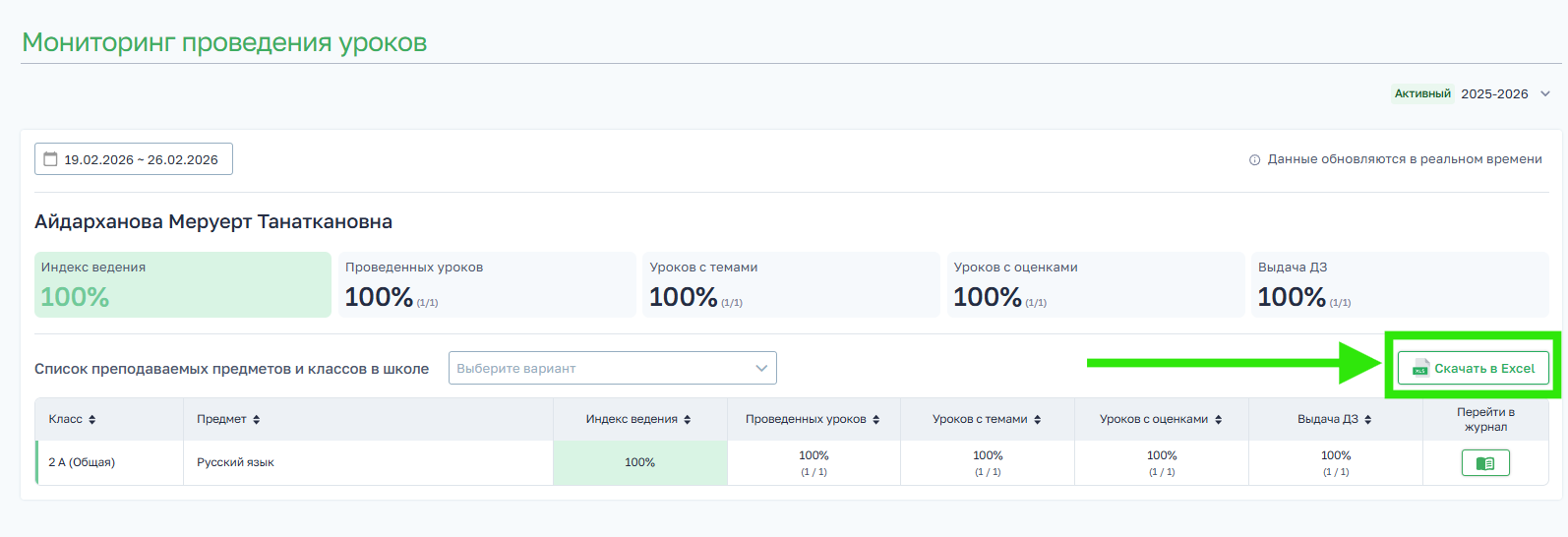Screen dimensions: 1568x537
Task: Click the info icon beside real-time data note
Action: click(1254, 160)
